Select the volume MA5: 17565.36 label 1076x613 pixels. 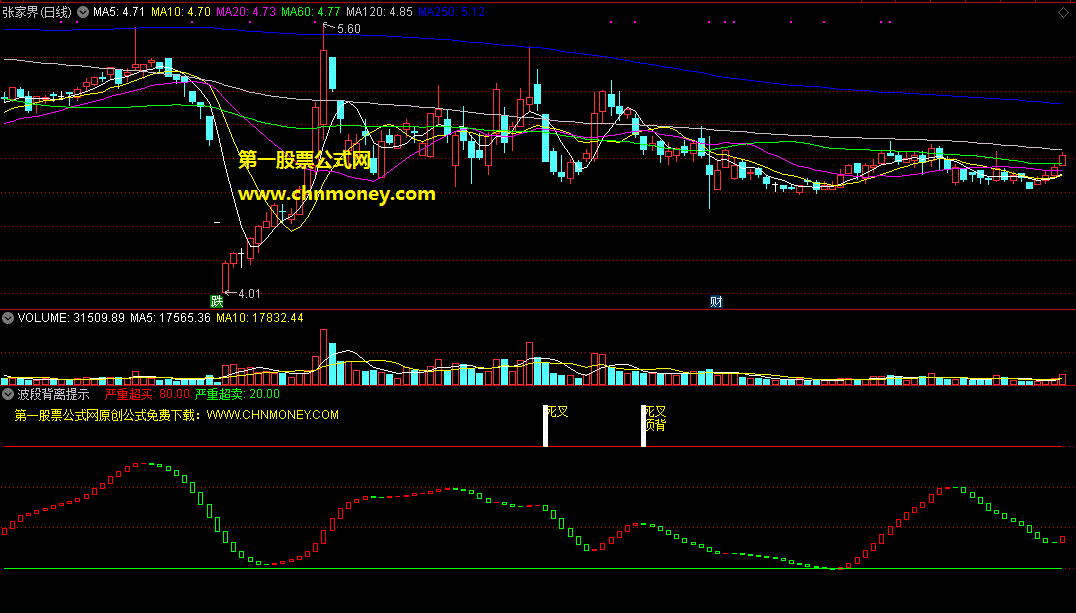170,318
